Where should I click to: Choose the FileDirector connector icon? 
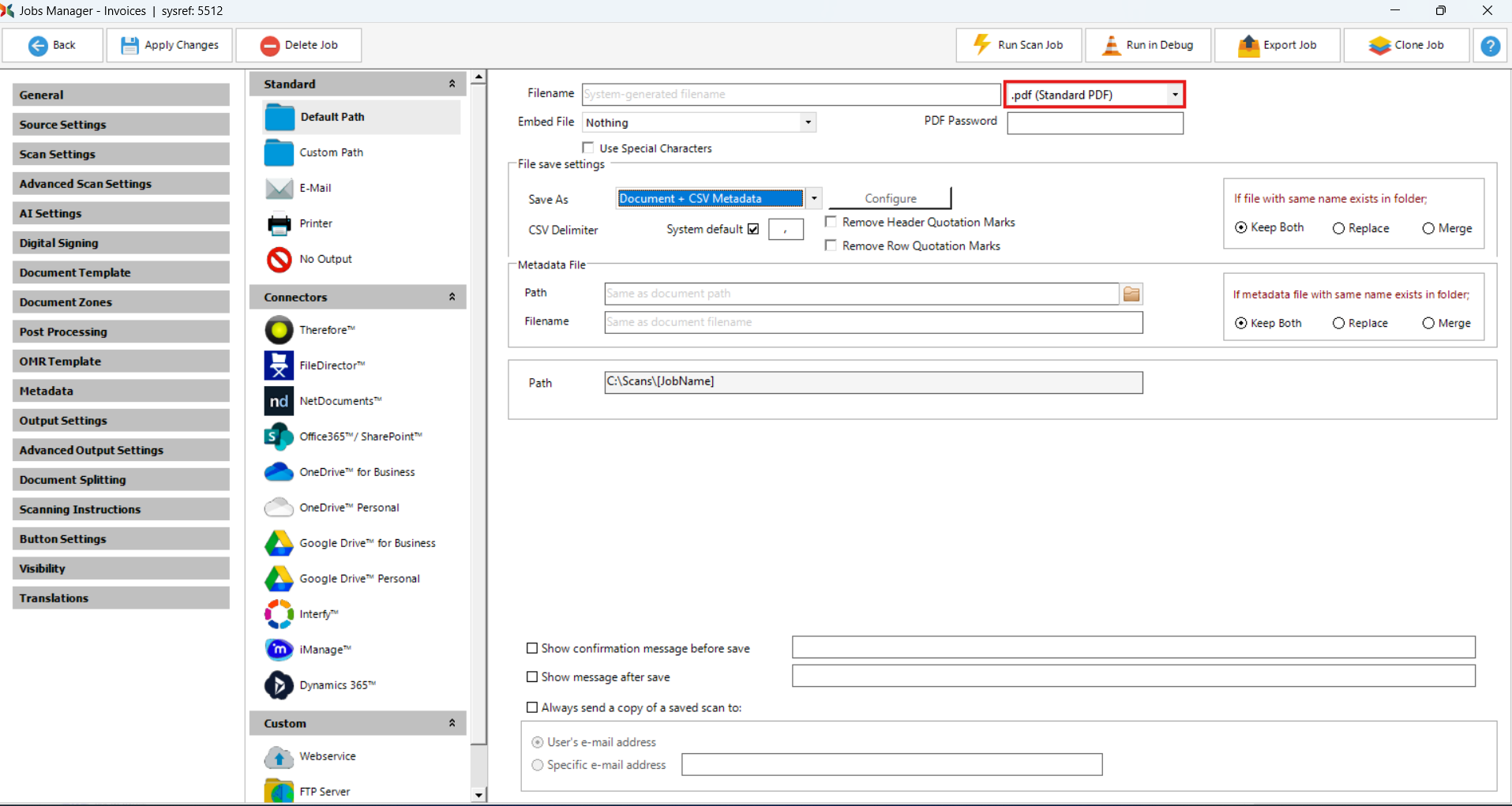tap(279, 366)
